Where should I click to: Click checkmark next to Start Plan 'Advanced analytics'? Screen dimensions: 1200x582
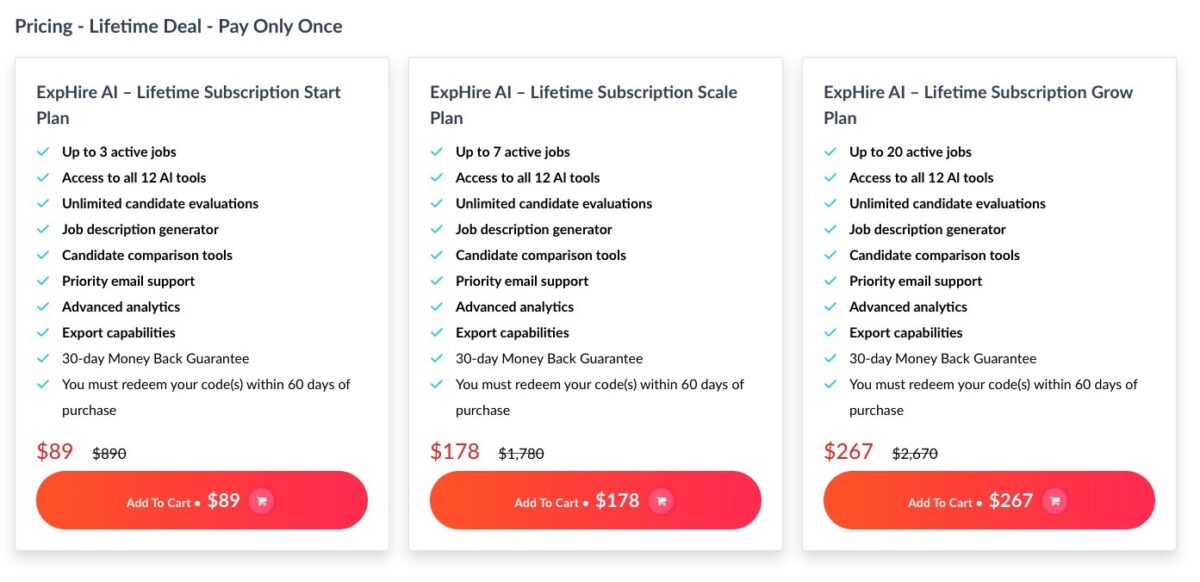coord(43,307)
